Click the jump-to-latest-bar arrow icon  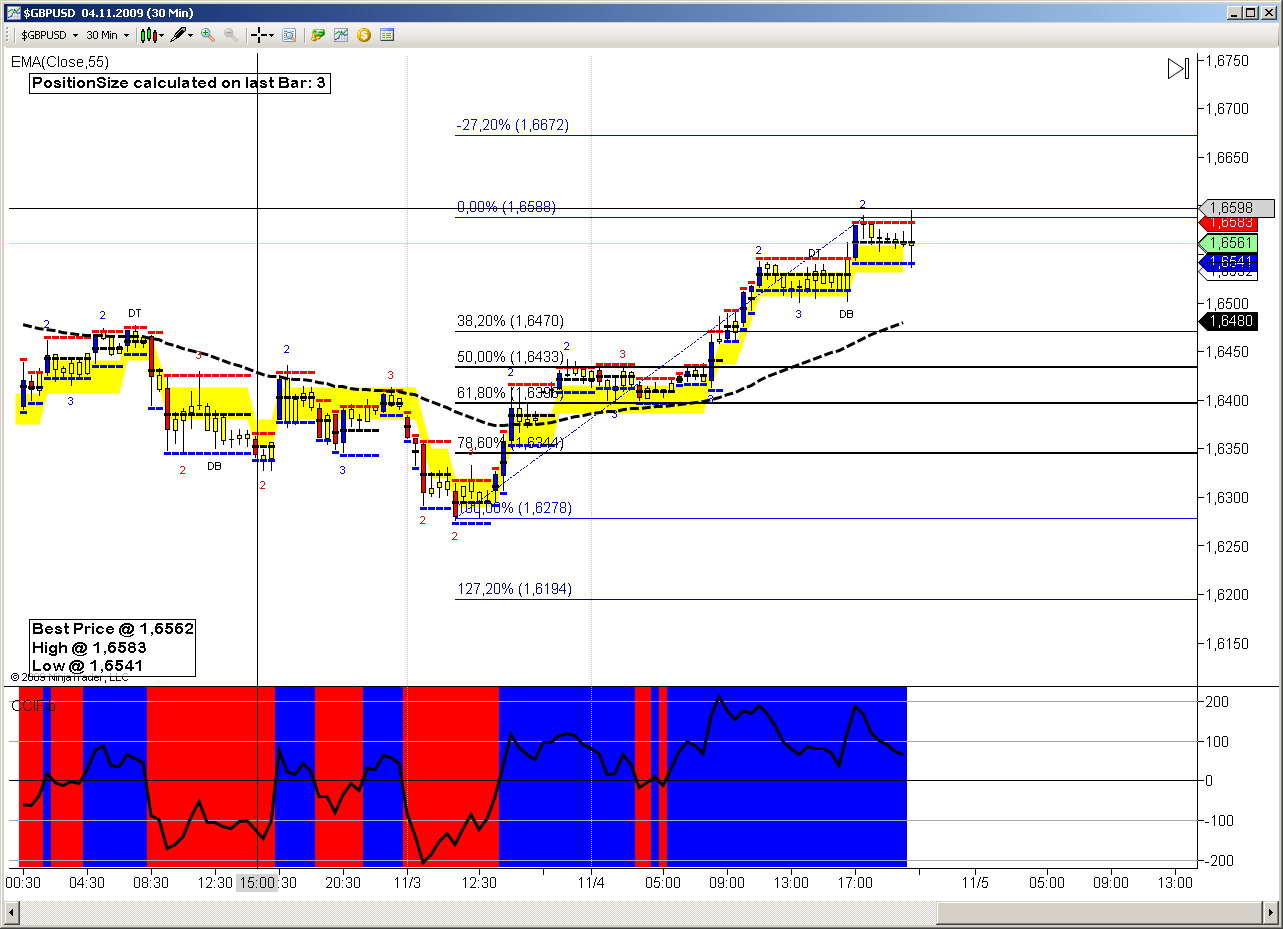coord(1178,69)
